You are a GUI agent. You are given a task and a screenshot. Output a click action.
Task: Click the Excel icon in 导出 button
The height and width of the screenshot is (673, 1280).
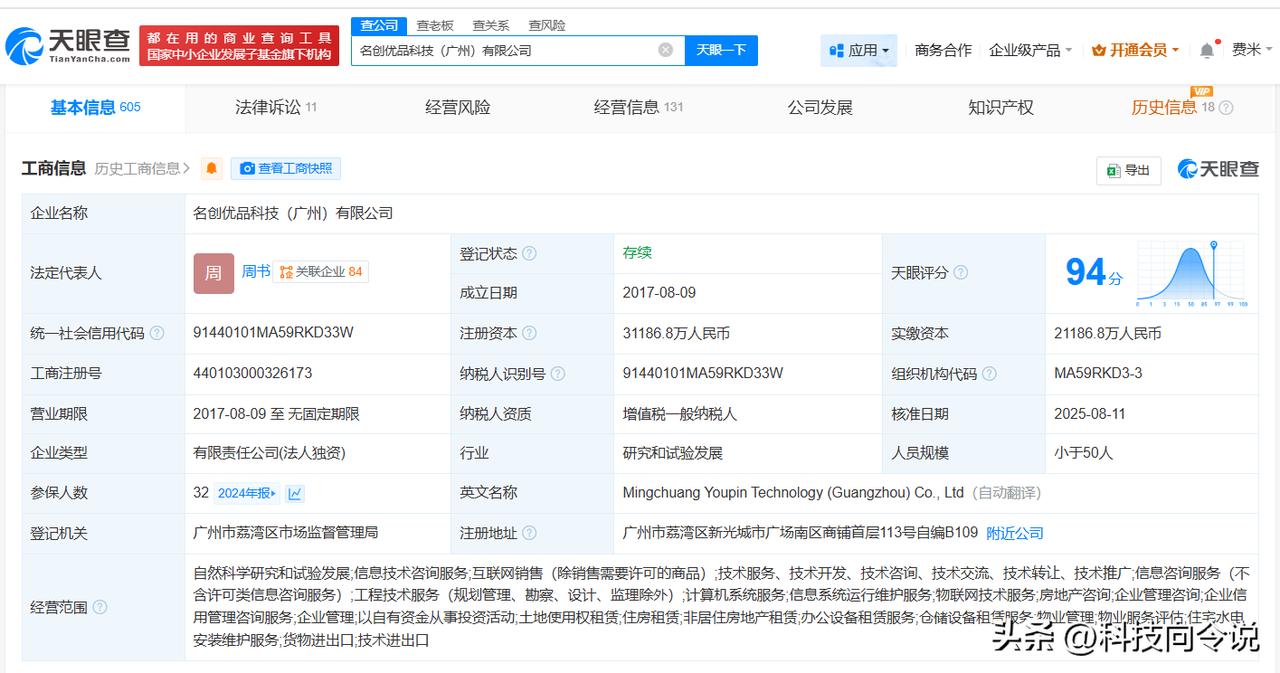coord(1112,170)
